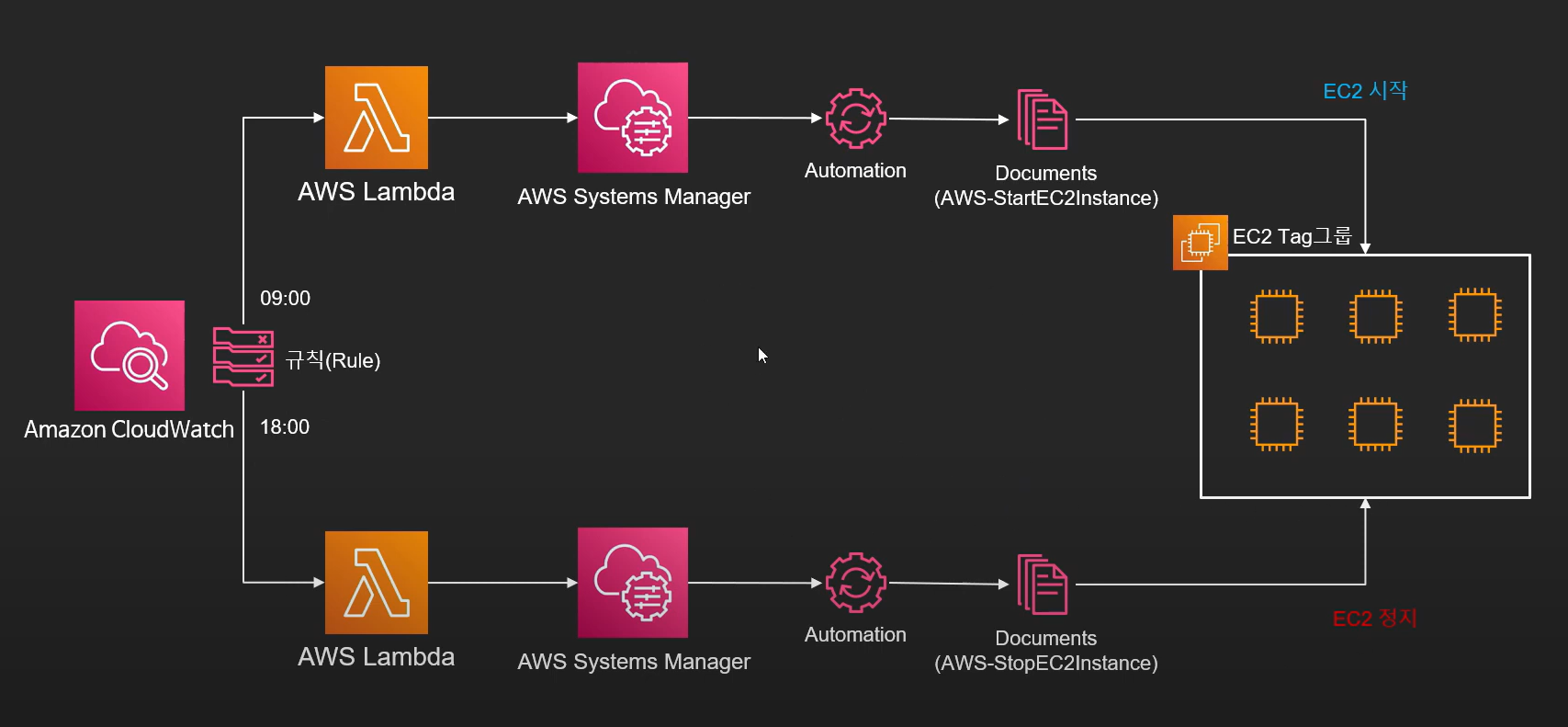The width and height of the screenshot is (1568, 727).
Task: Click the CloudWatch rule list icon
Action: 243,357
